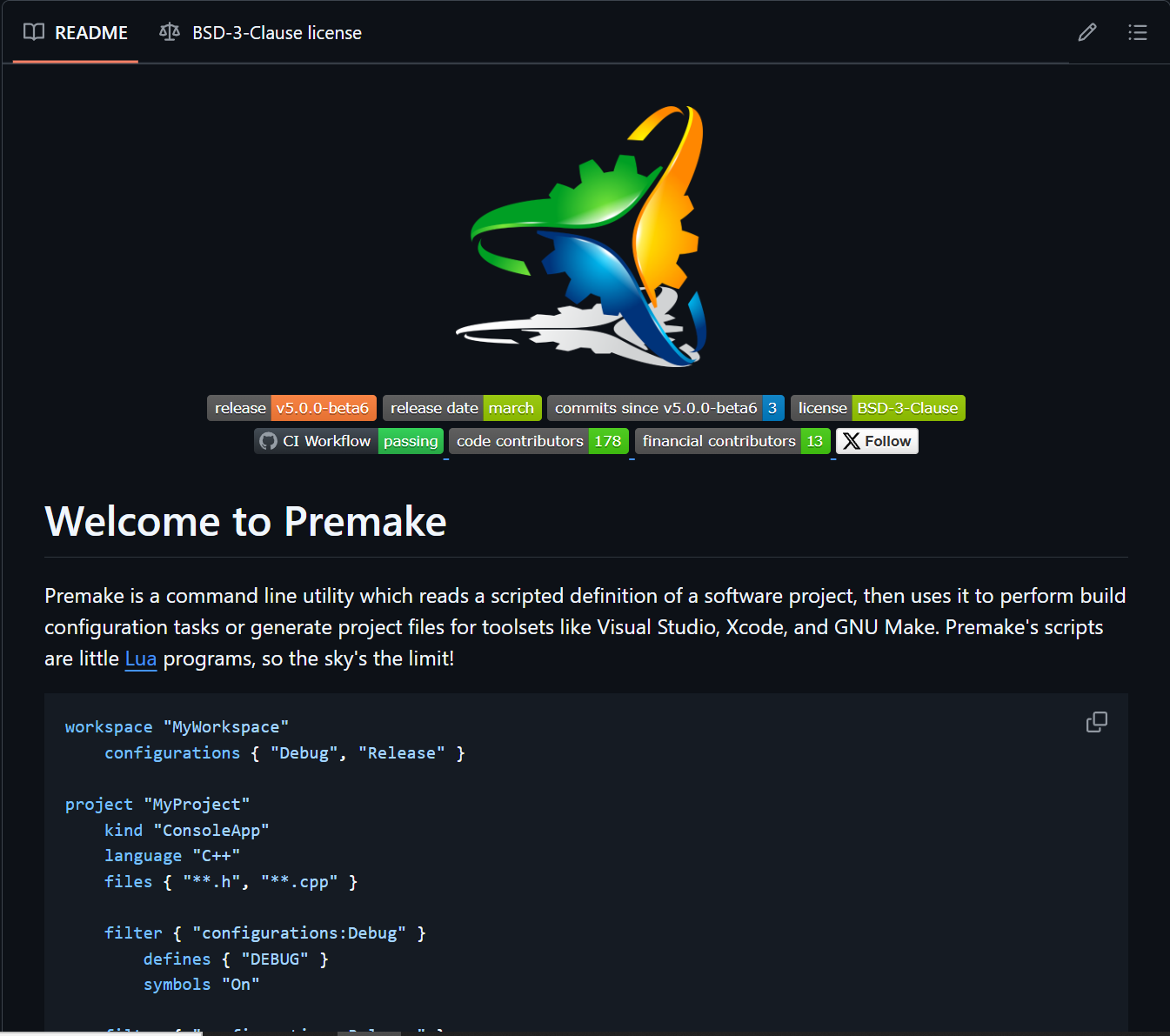Open commits since v5.0.0-beta6 badge

point(665,408)
